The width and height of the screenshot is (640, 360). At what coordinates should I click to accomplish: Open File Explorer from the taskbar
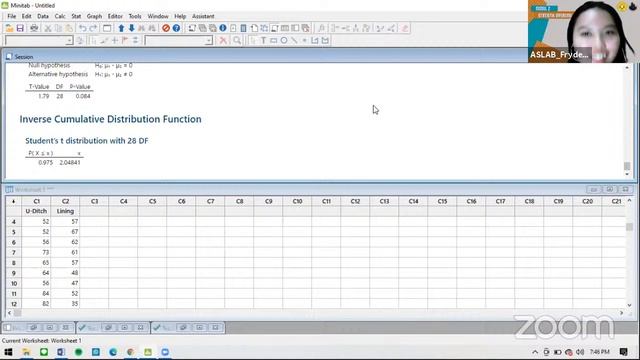coord(26,352)
